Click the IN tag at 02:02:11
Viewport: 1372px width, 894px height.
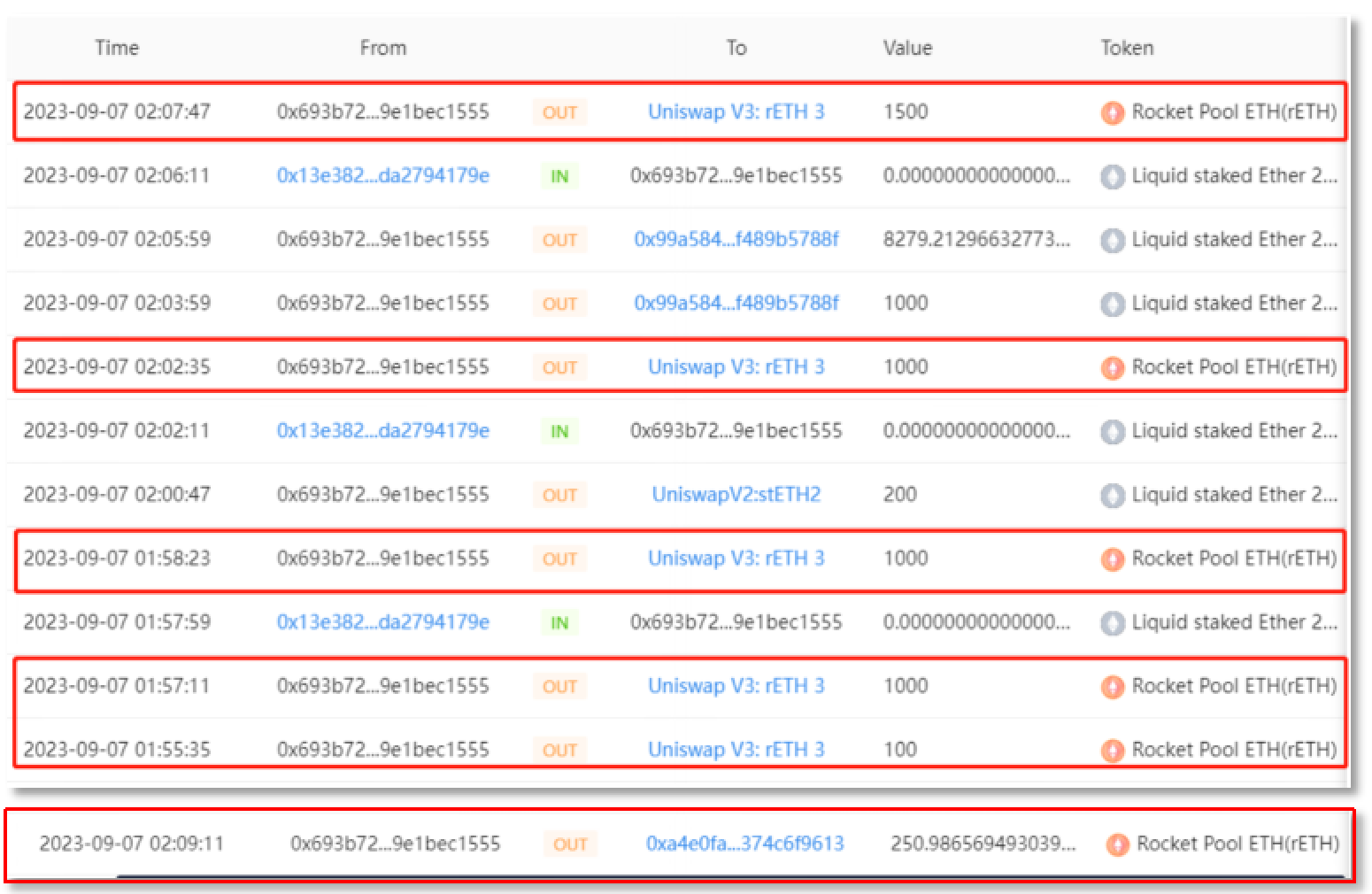pyautogui.click(x=559, y=431)
